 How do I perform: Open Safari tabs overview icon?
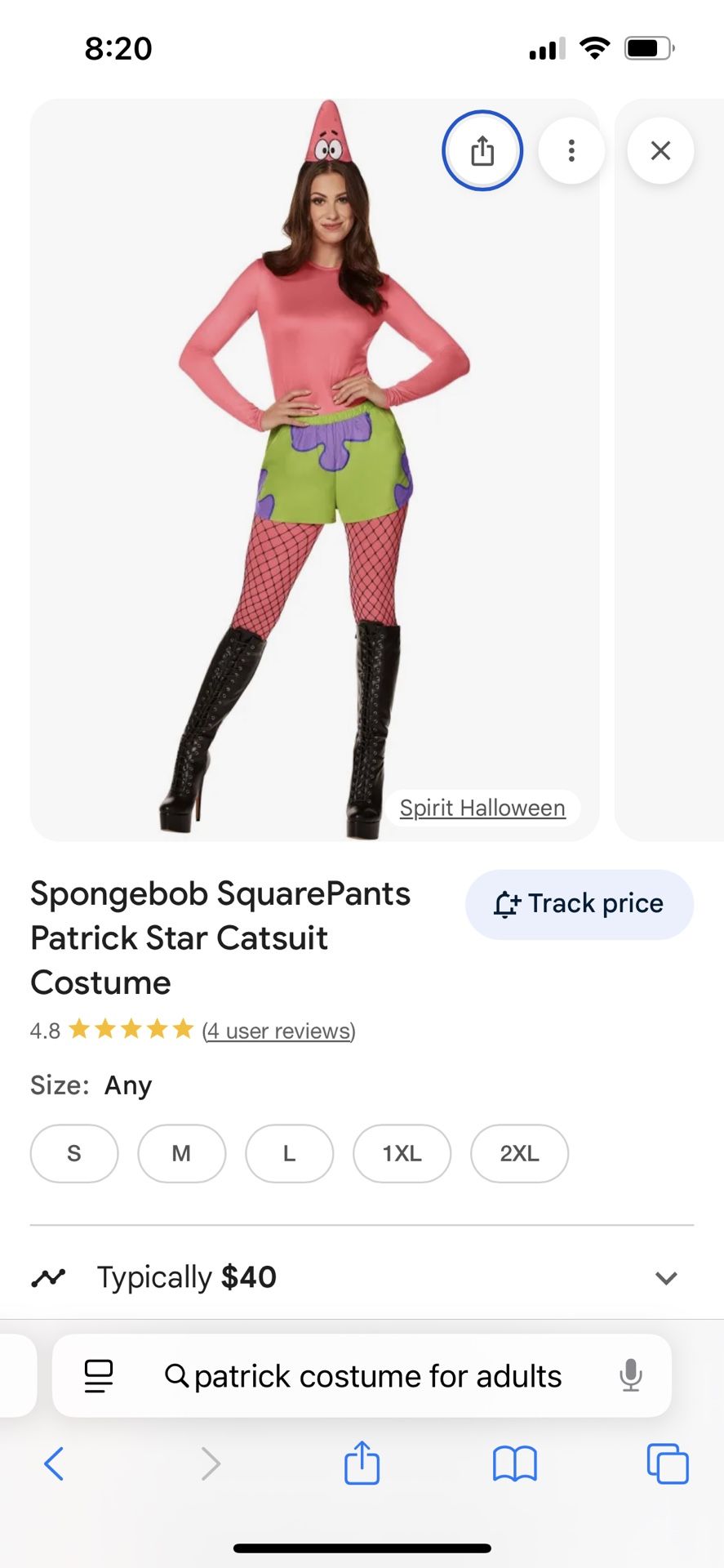tap(667, 1463)
